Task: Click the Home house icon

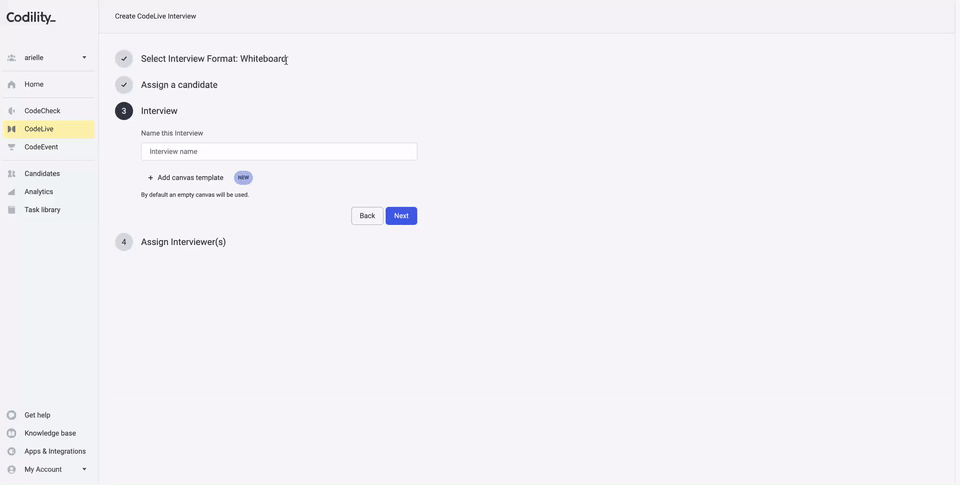Action: coord(12,85)
